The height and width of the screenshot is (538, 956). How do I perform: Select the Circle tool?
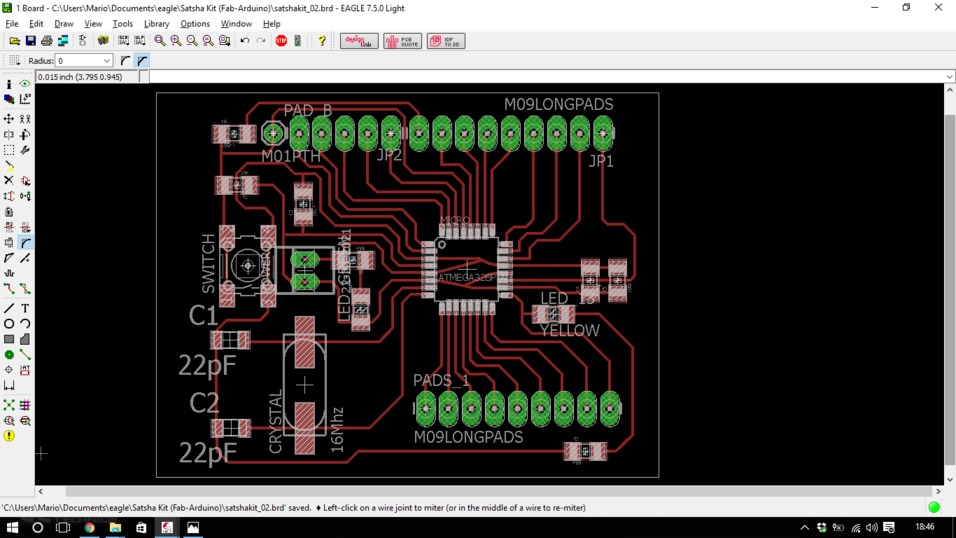point(9,324)
